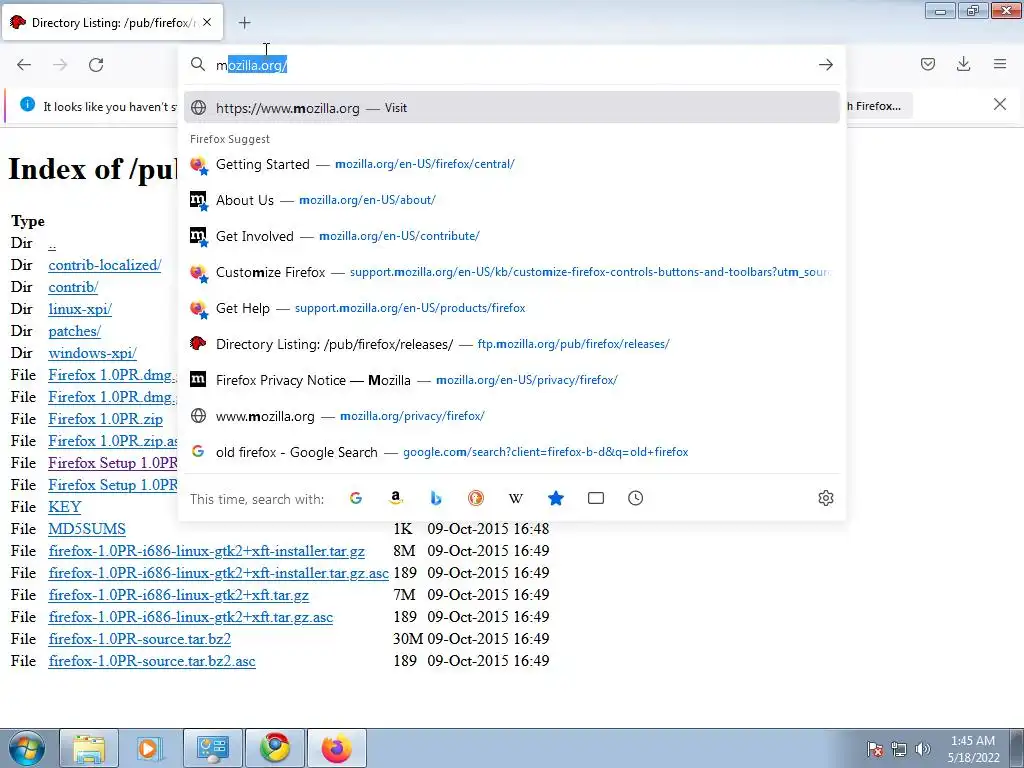Download firefox-1.0PR-i686-linux-gtk2+xft.tar.gz

point(178,595)
